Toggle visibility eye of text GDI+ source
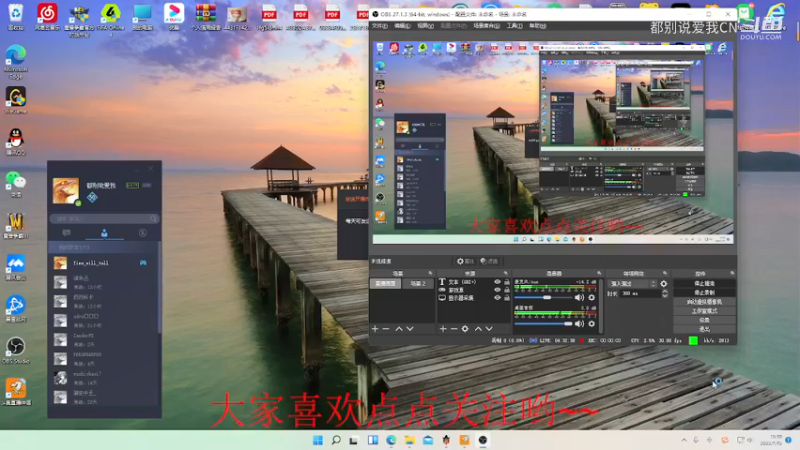 coord(497,282)
